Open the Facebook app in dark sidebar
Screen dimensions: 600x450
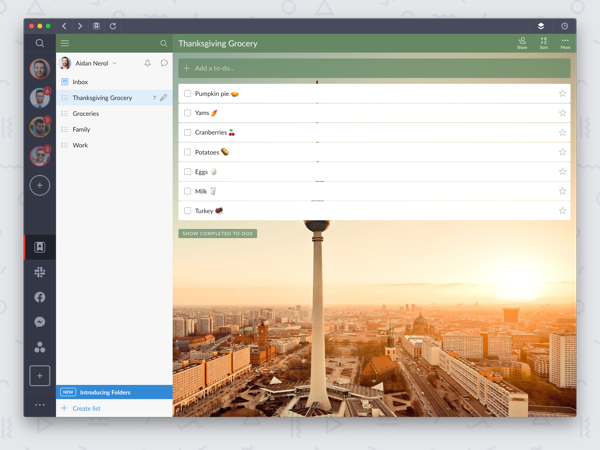tap(40, 297)
